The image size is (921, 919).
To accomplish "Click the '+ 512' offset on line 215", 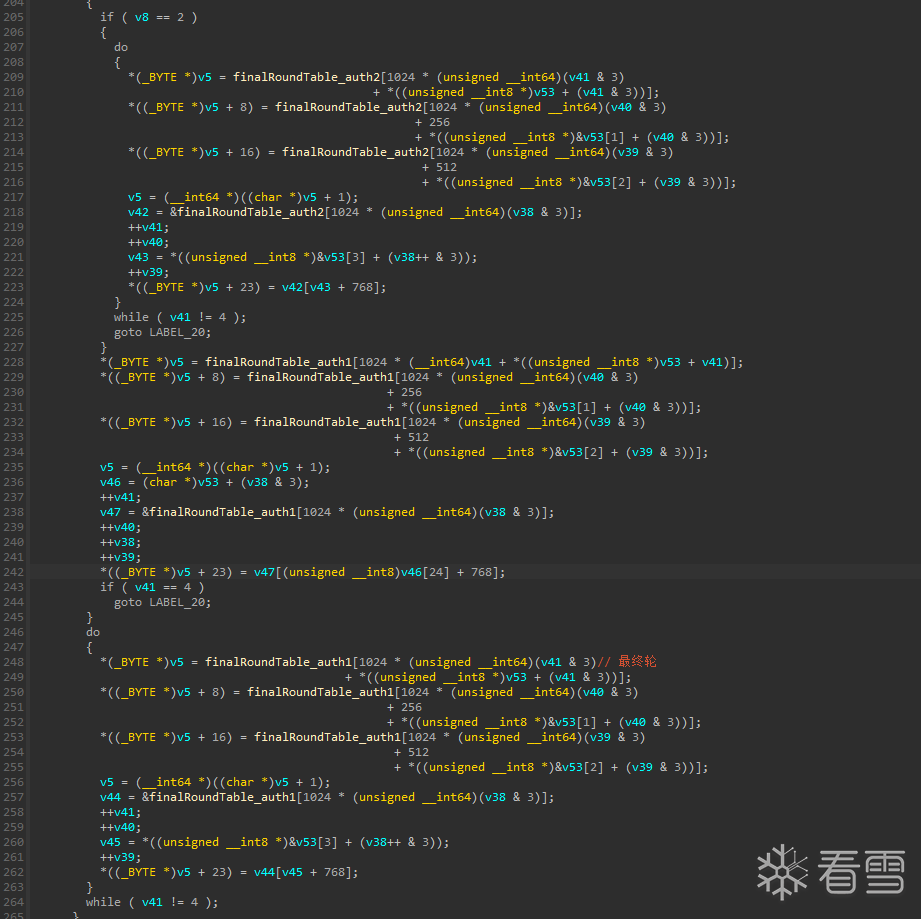I will [439, 167].
